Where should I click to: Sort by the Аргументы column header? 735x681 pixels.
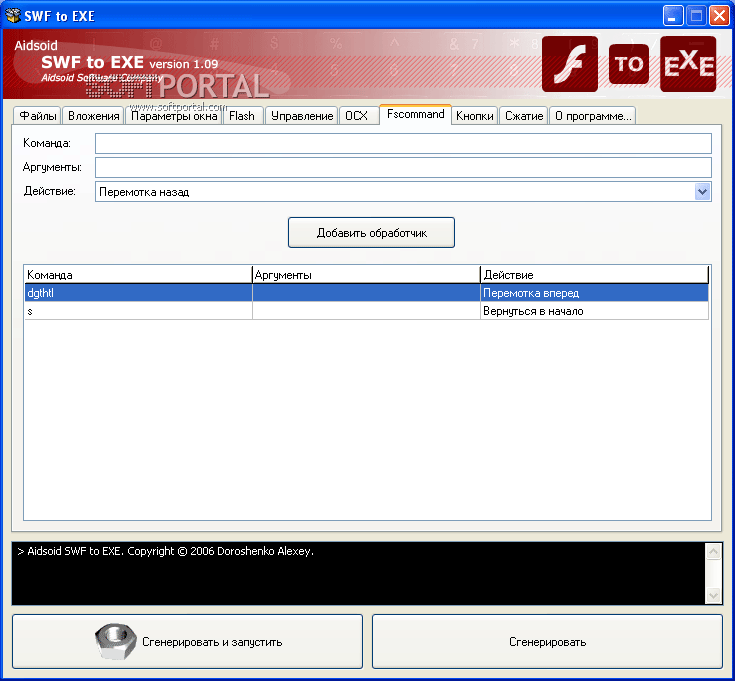pyautogui.click(x=366, y=275)
